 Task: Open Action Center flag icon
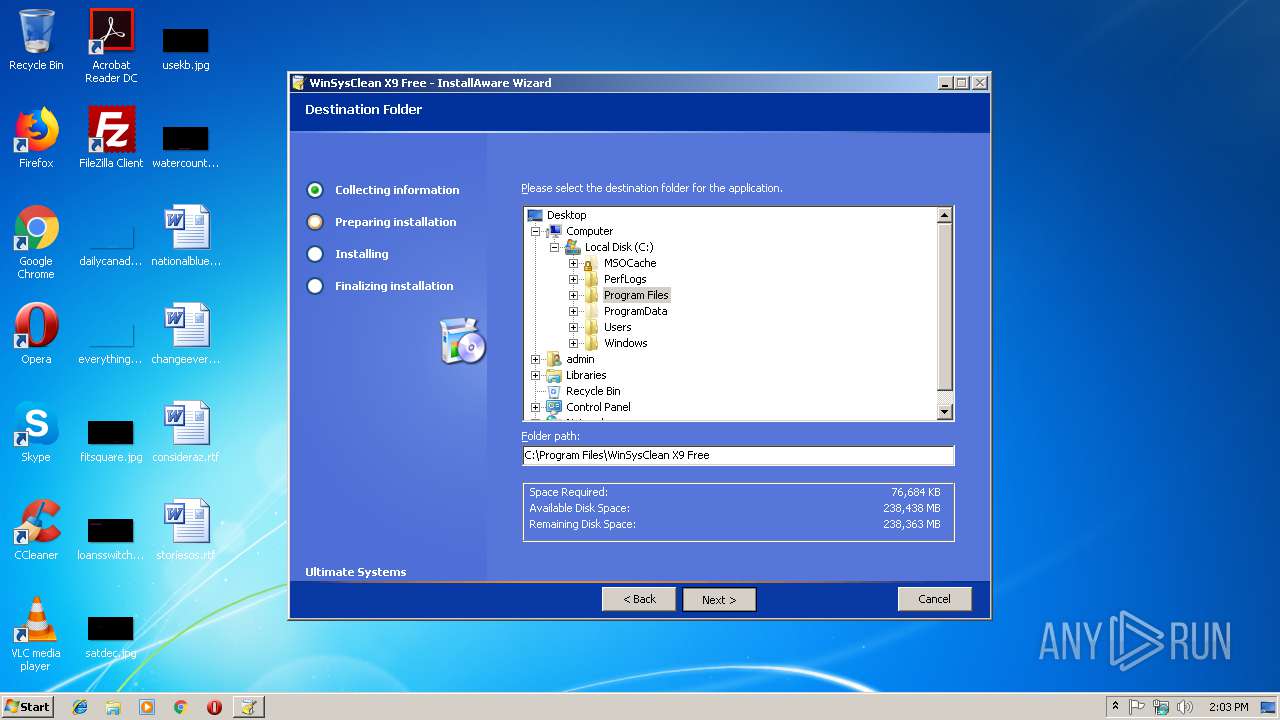tap(1137, 707)
